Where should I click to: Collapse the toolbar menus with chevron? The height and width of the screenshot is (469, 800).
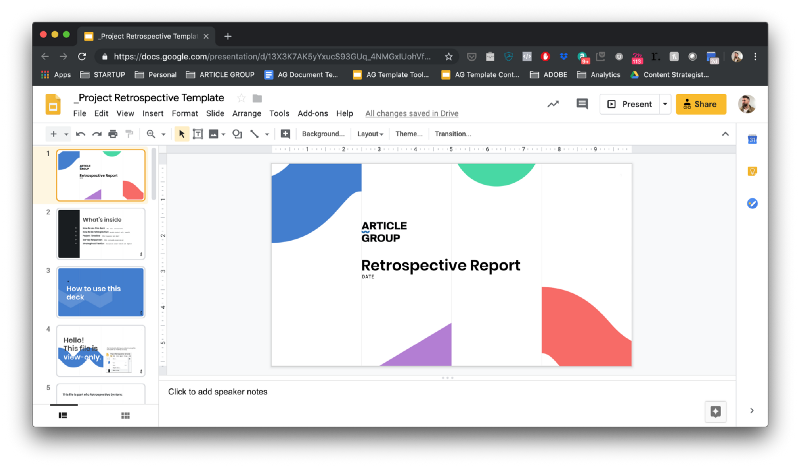(x=725, y=134)
